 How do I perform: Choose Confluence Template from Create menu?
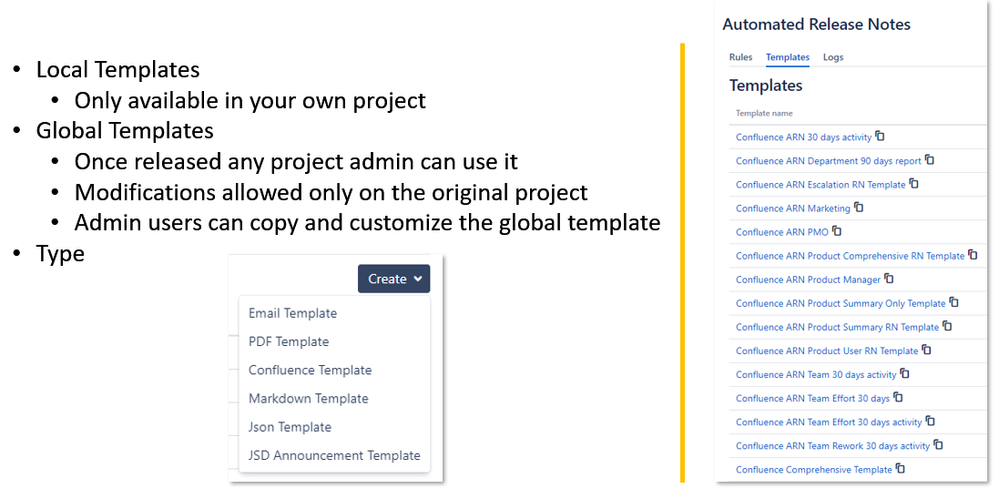[310, 370]
